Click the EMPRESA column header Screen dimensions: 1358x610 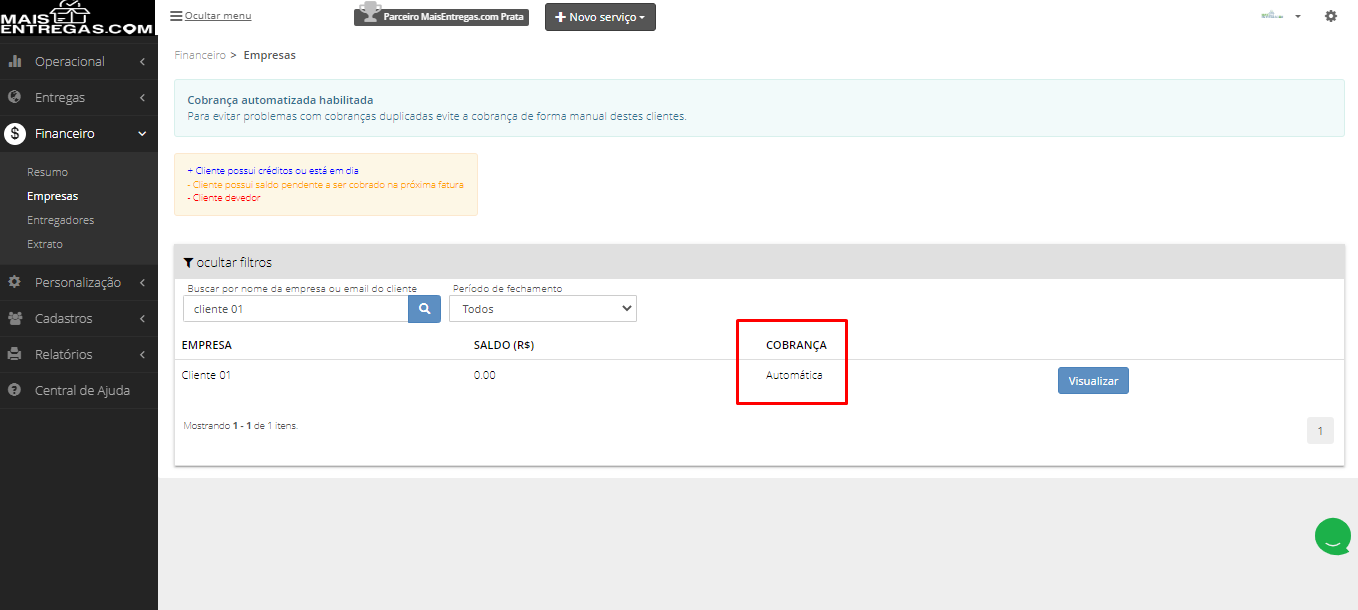[206, 345]
